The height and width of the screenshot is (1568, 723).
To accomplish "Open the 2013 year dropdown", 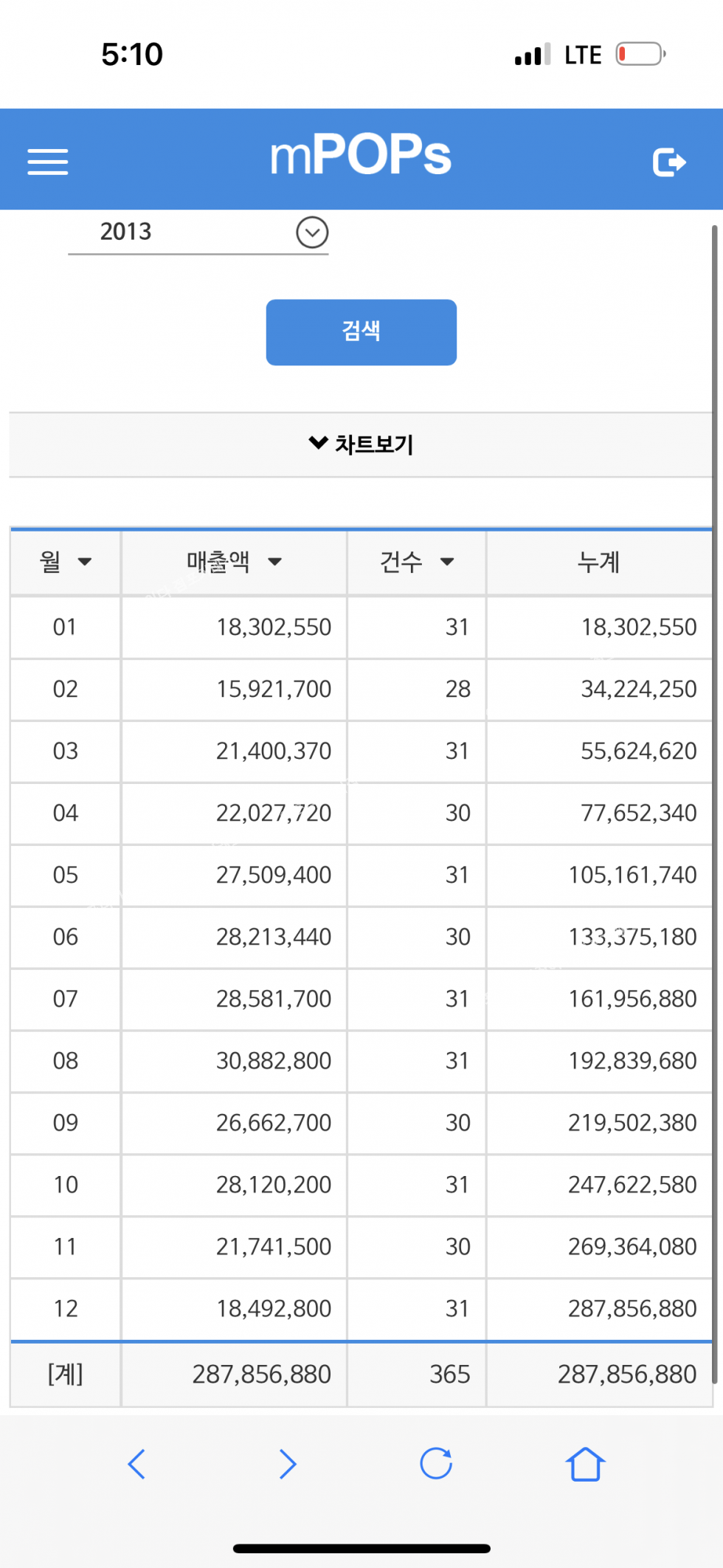I will pos(312,233).
